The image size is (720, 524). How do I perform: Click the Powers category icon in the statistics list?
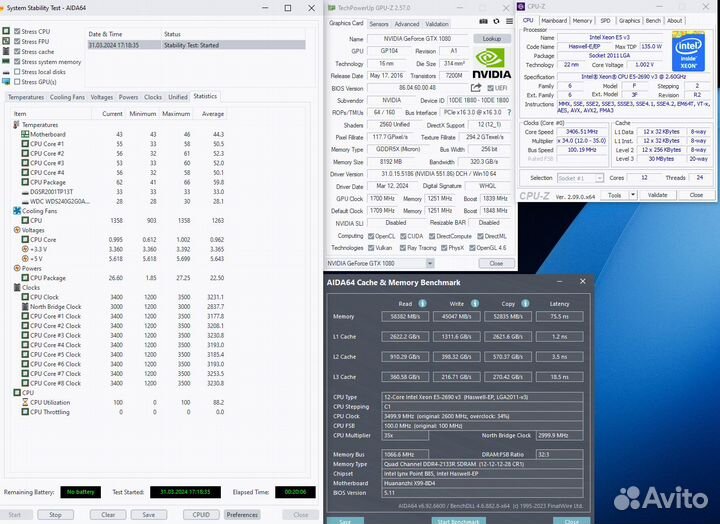click(x=17, y=268)
